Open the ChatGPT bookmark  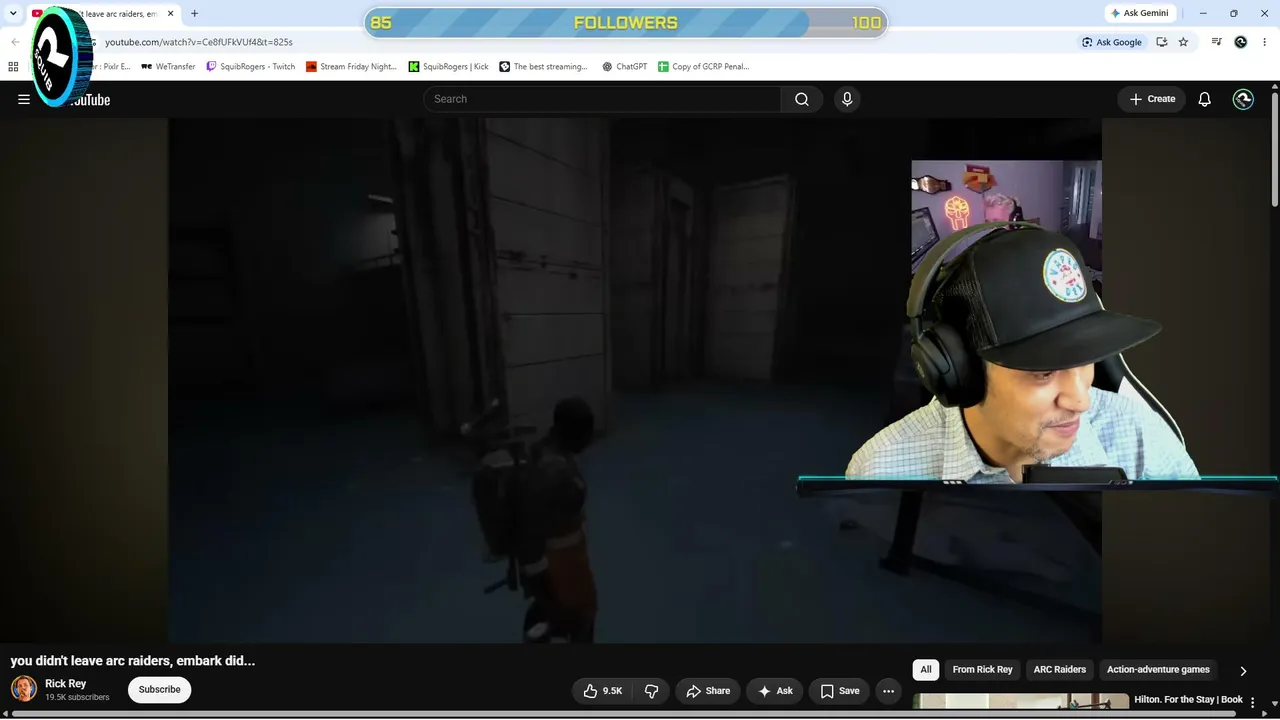point(625,67)
